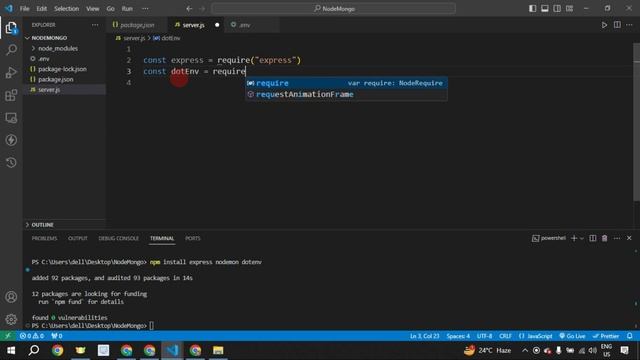The height and width of the screenshot is (360, 640).
Task: Toggle Primary Side Bar layout icon
Action: tap(532, 9)
